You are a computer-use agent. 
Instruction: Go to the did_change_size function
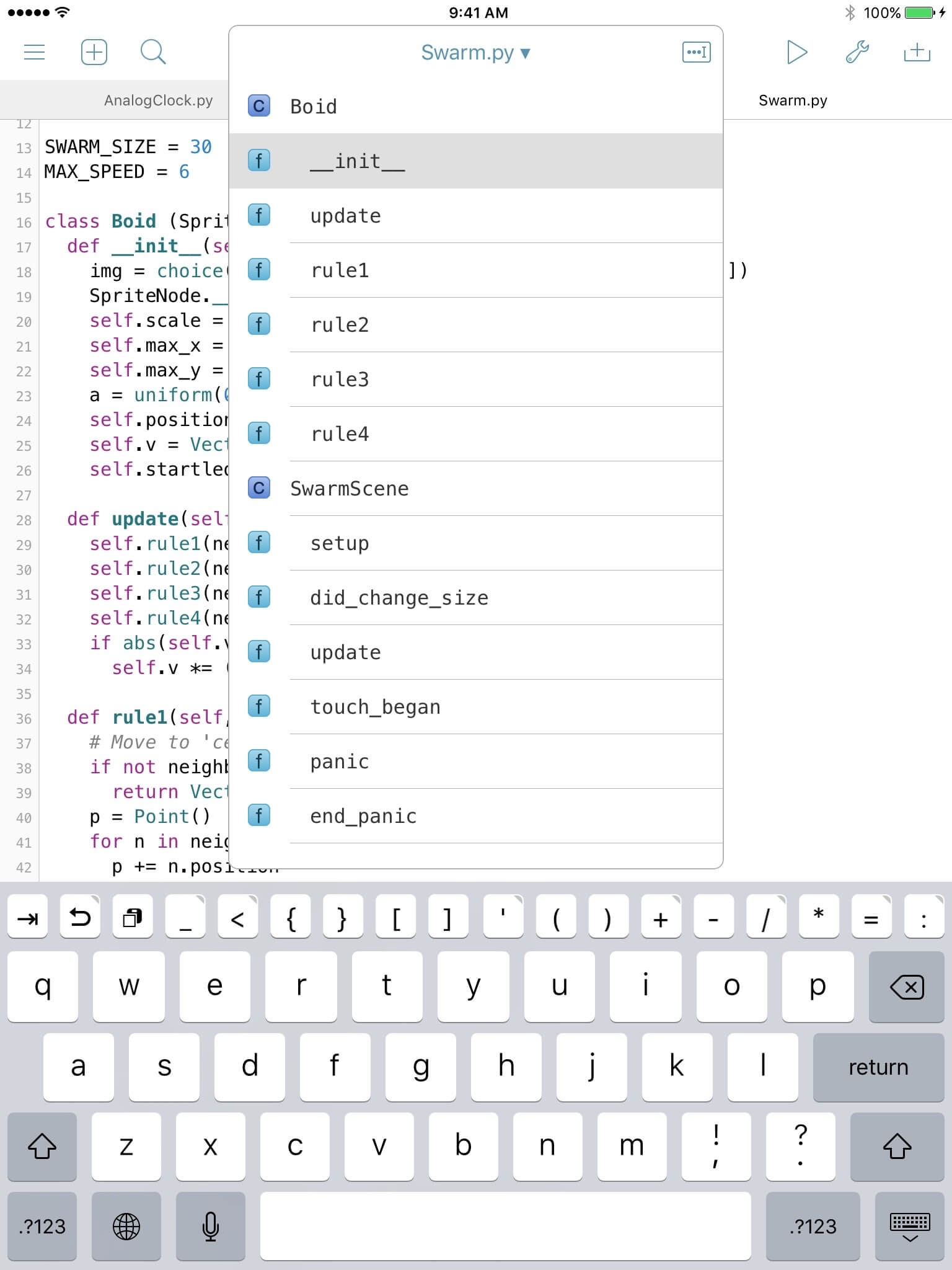(x=399, y=598)
